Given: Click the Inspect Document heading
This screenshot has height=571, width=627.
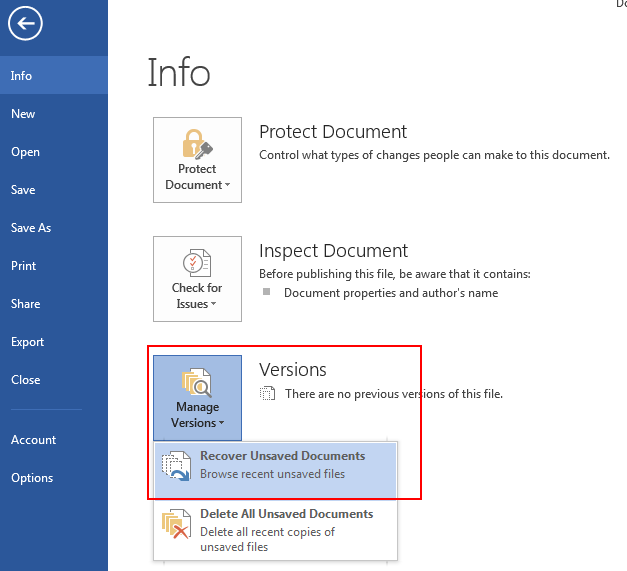Looking at the screenshot, I should coord(333,251).
